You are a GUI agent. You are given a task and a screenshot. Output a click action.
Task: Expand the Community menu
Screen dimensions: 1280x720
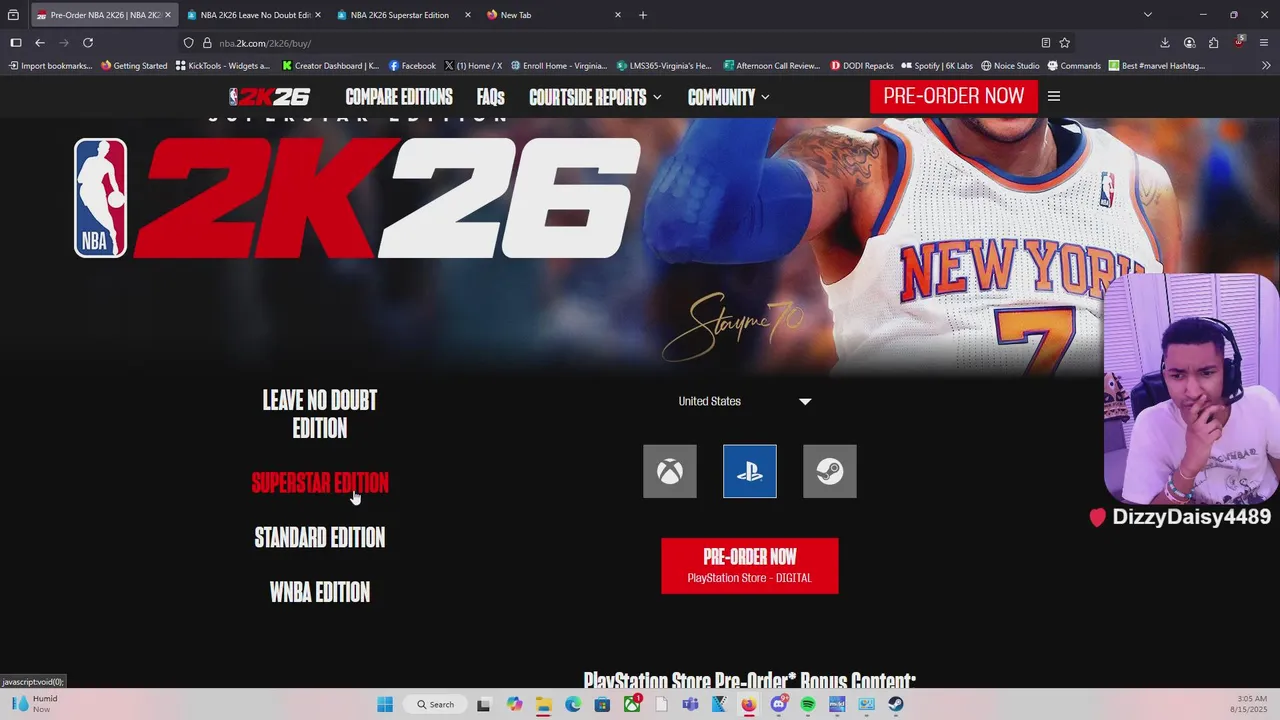coord(728,97)
